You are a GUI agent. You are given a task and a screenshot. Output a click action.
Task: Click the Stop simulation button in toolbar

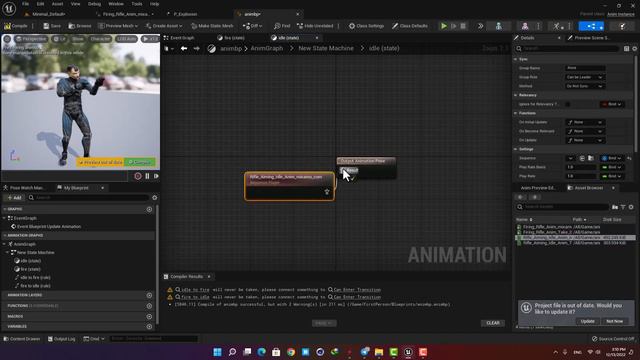click(463, 26)
